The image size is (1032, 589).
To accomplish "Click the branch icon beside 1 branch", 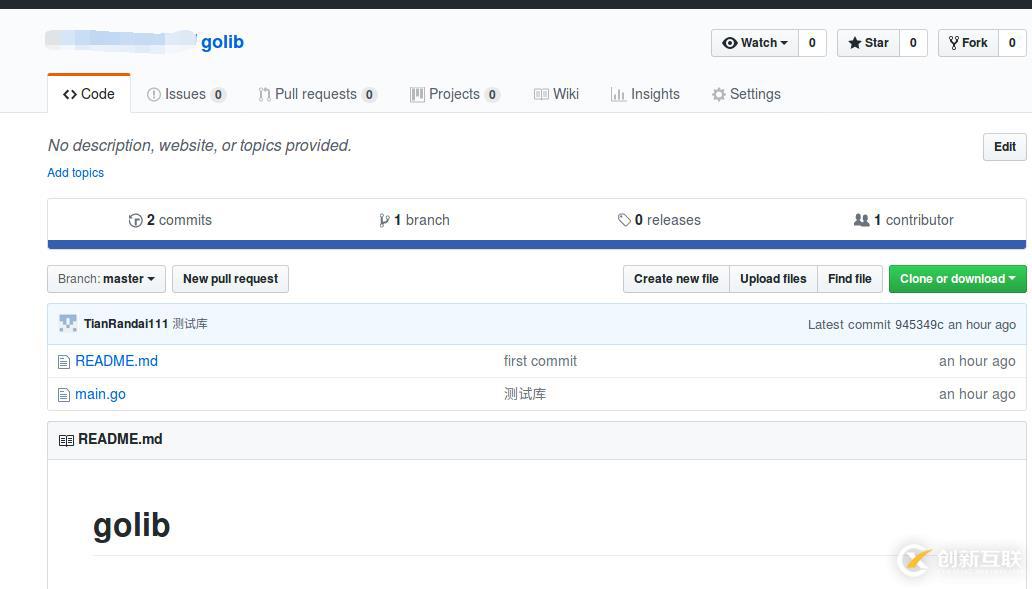I will [x=384, y=220].
